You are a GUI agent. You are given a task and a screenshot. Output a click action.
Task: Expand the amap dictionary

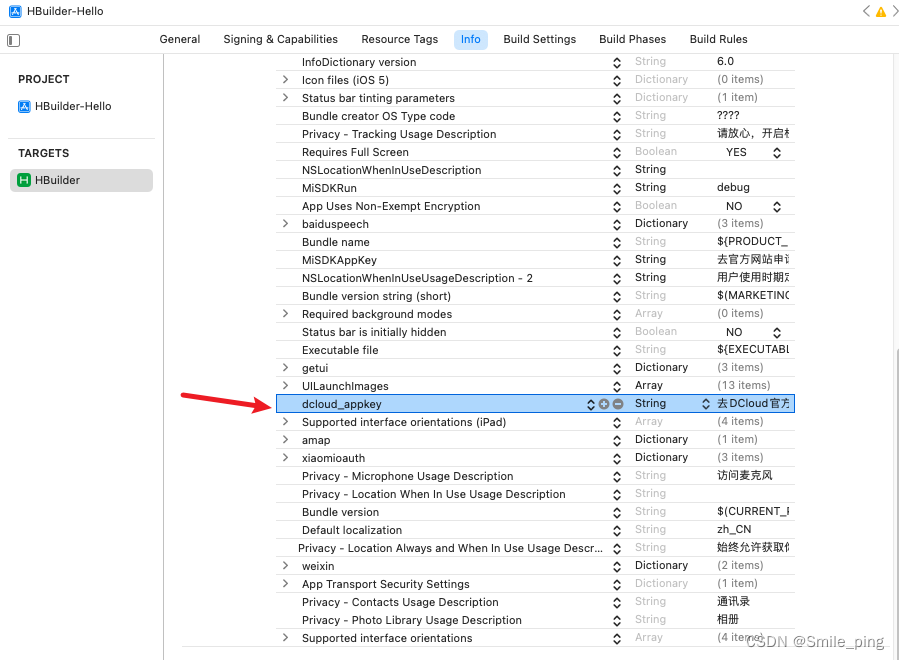[286, 440]
